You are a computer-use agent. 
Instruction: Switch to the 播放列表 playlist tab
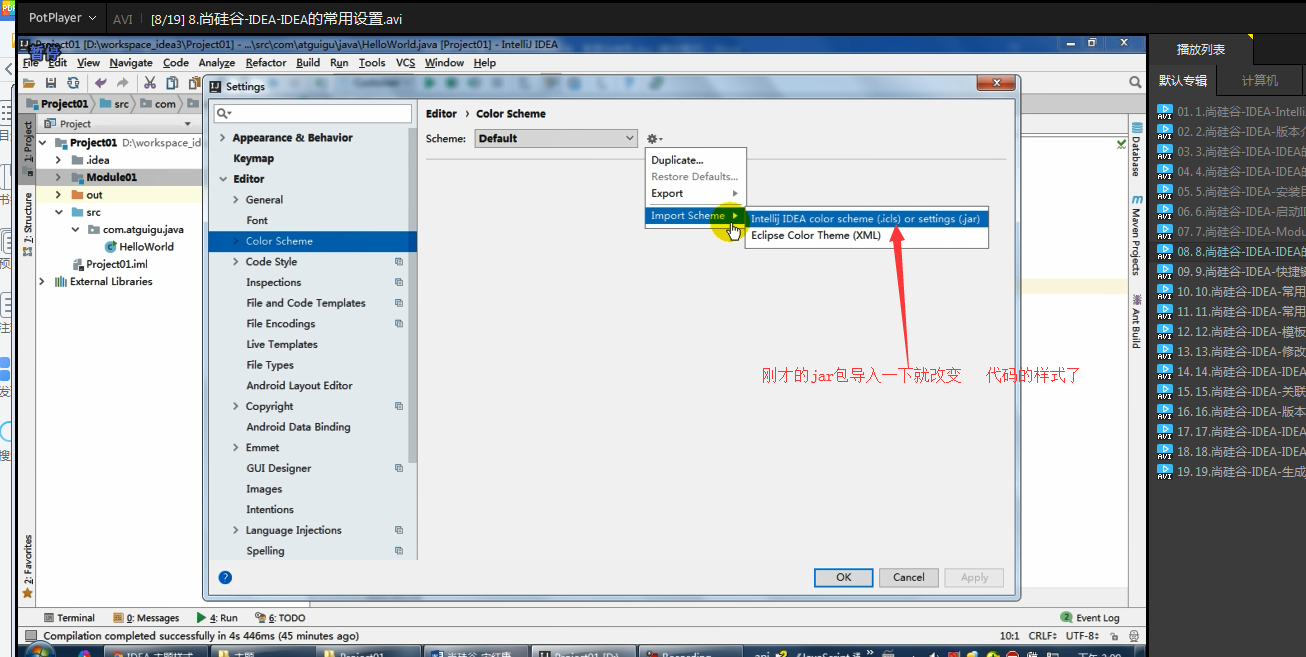click(1200, 50)
